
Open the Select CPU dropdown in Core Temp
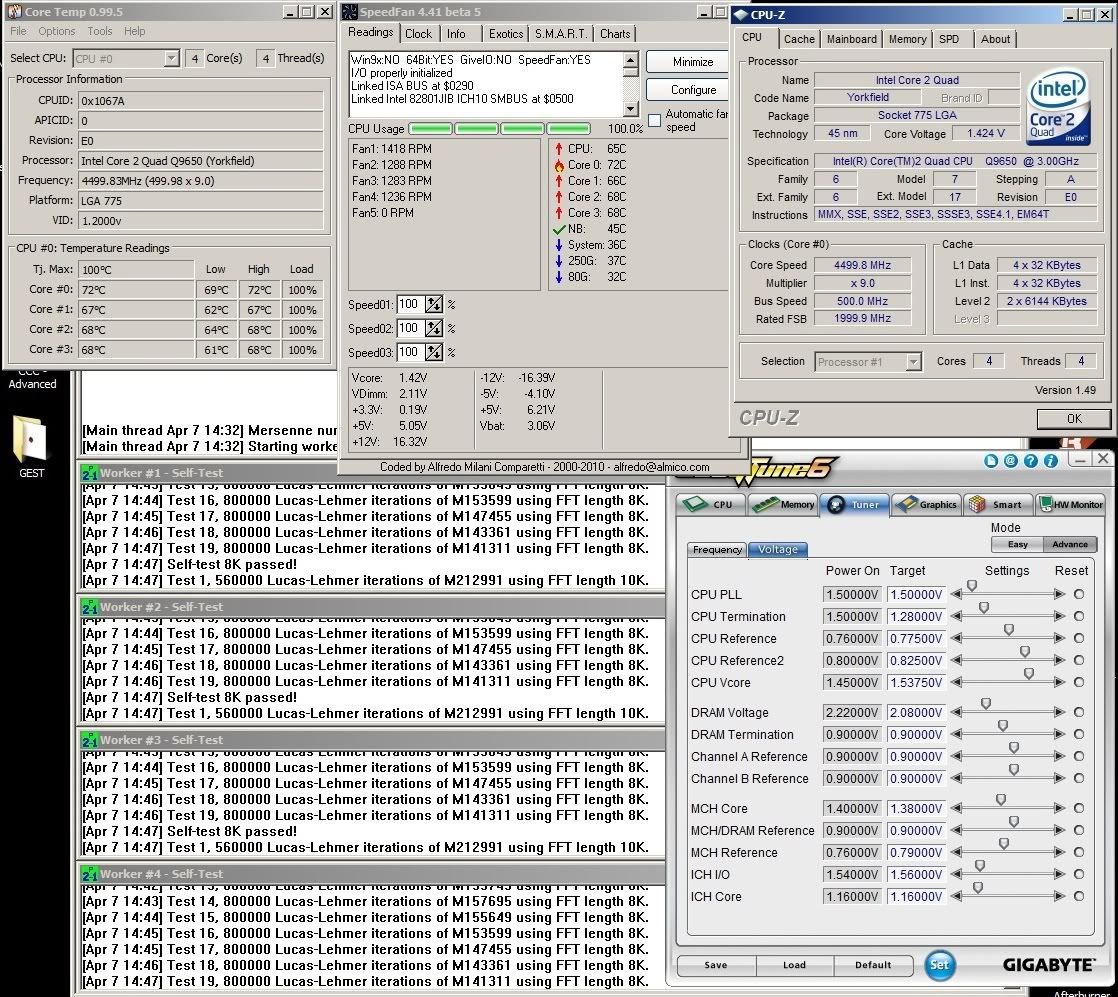(125, 58)
